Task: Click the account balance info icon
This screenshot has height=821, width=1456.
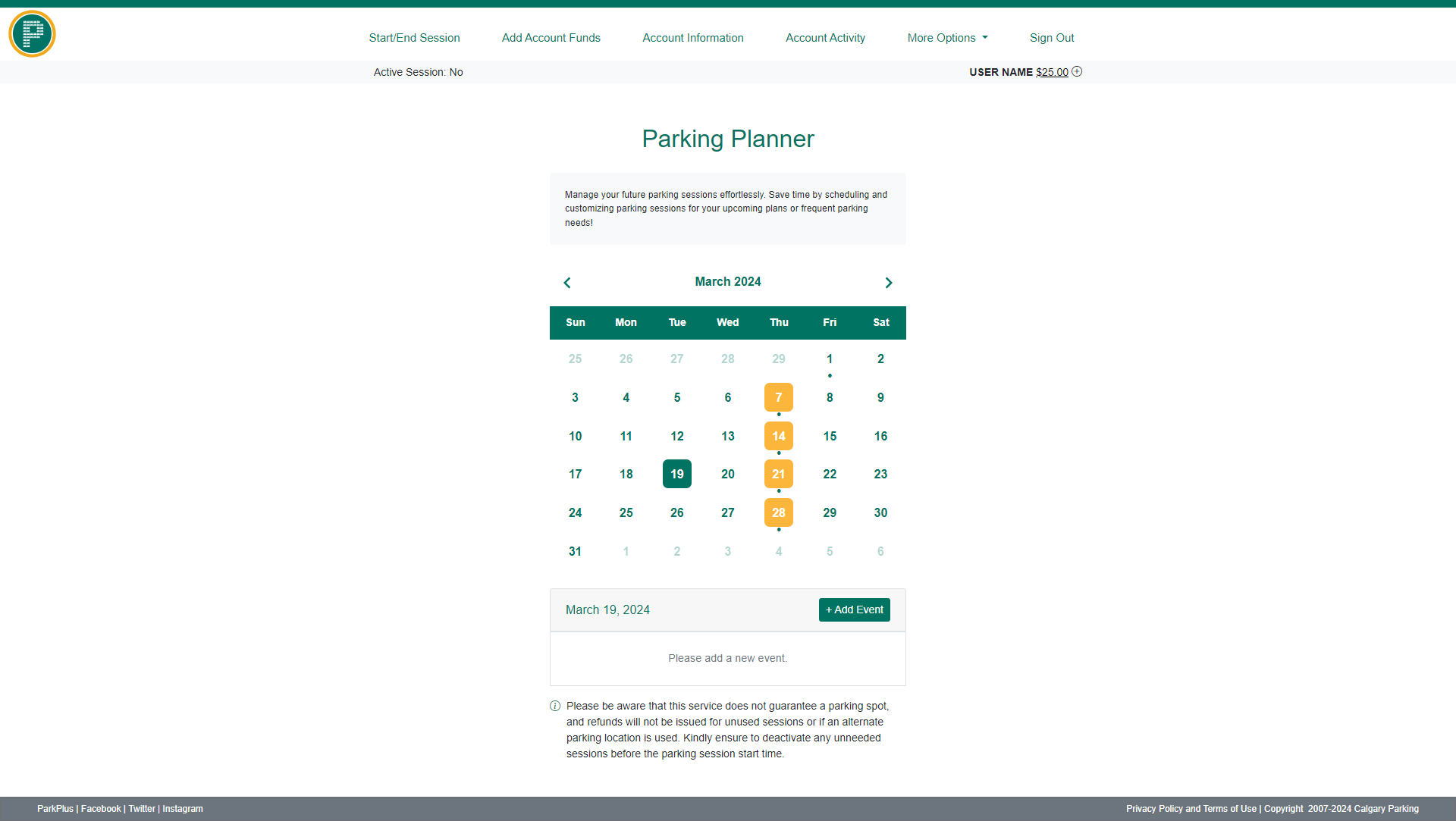Action: (x=1078, y=72)
